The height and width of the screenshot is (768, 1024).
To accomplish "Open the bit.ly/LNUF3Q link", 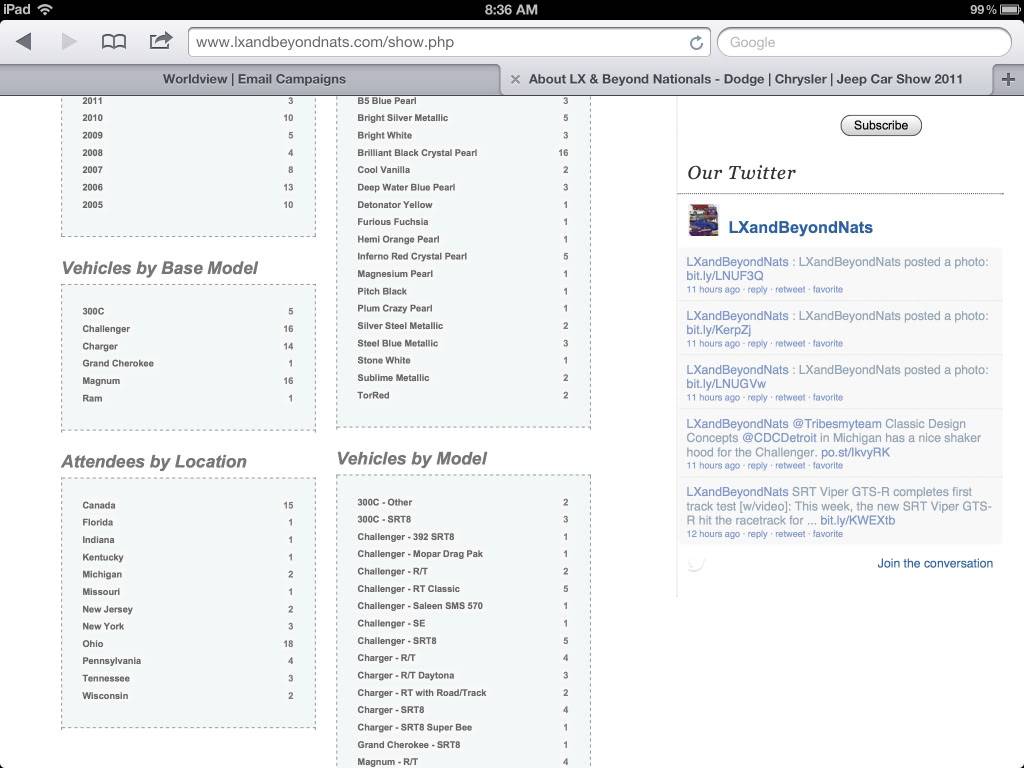I will 725,276.
